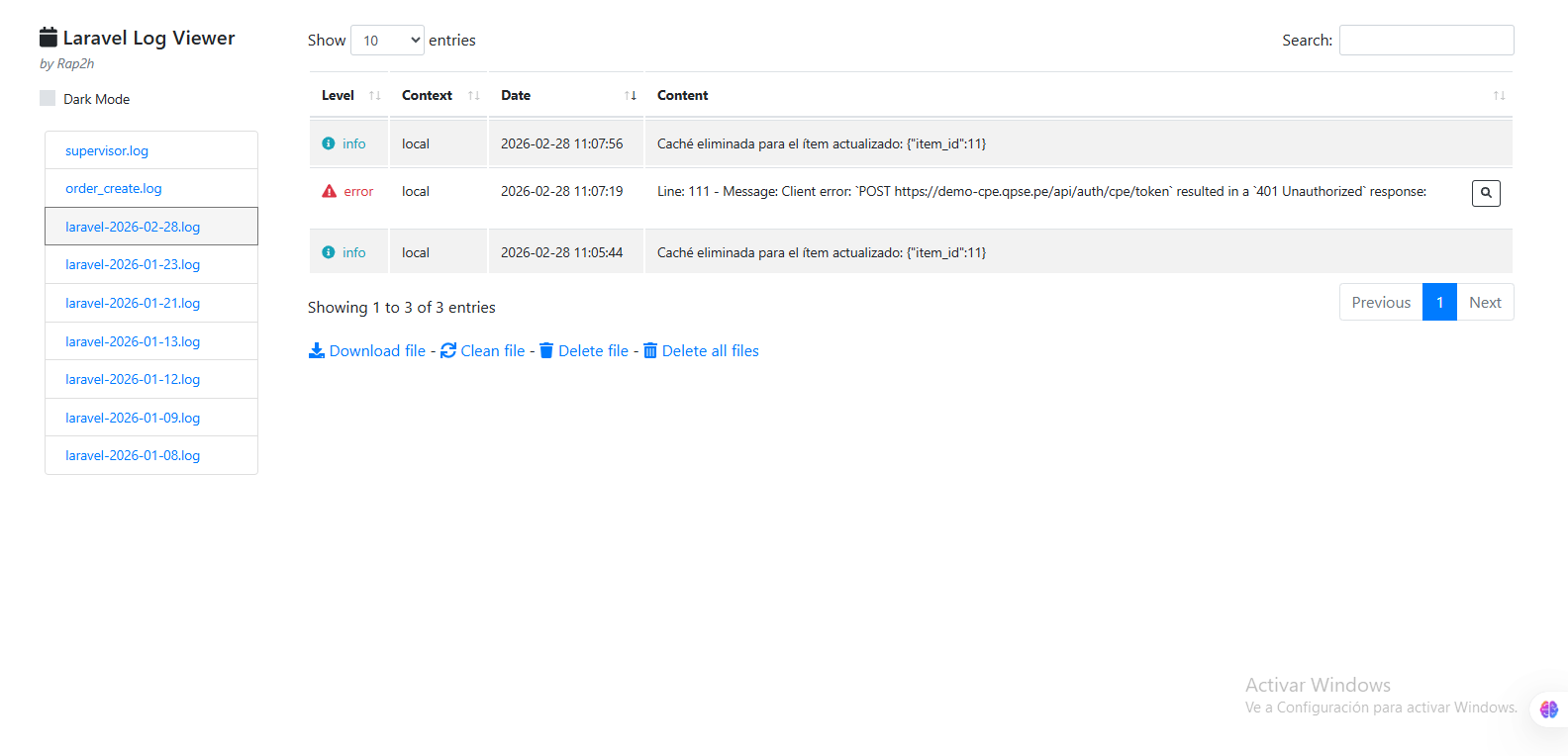The image size is (1568, 756).
Task: Click into the Search input field
Action: click(1425, 41)
